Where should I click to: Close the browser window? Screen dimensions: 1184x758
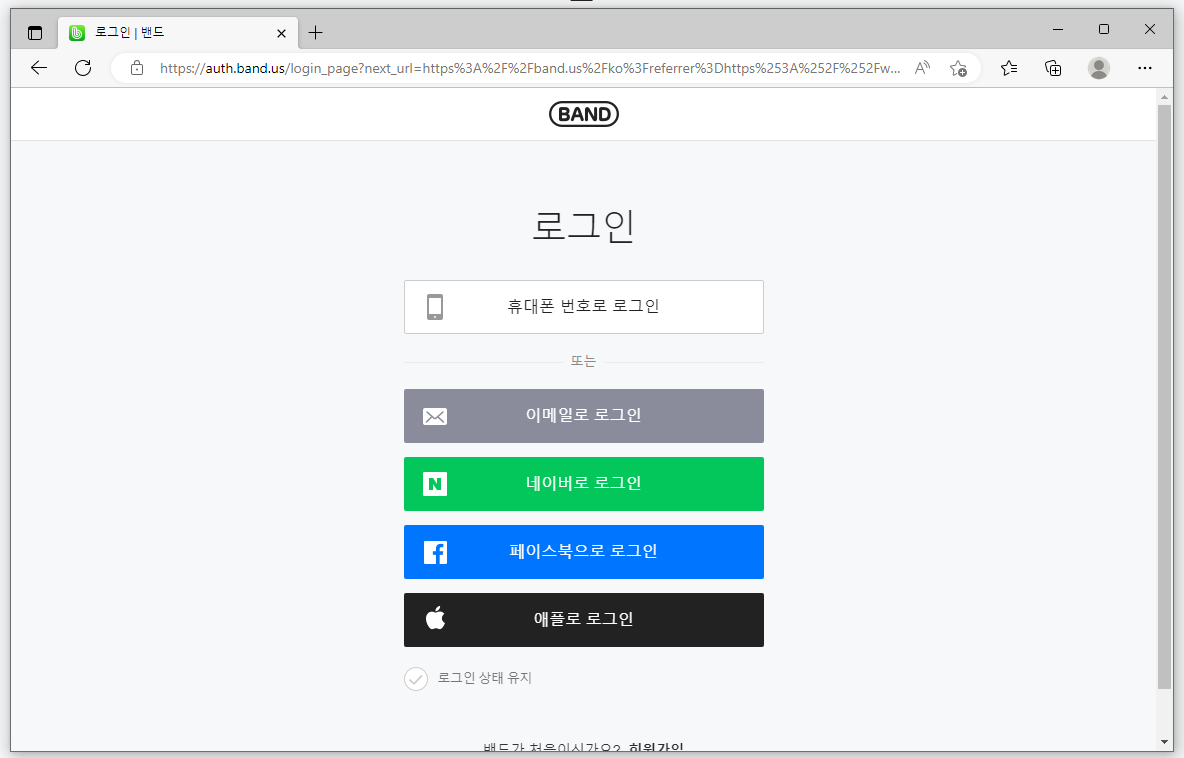pos(1150,29)
